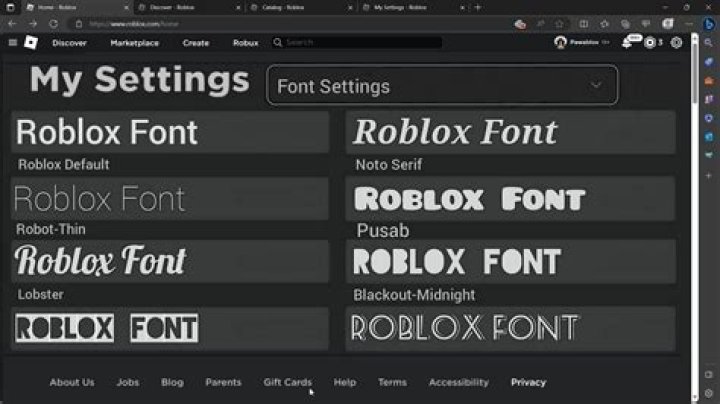Open the Roblox settings gear icon

click(x=676, y=43)
